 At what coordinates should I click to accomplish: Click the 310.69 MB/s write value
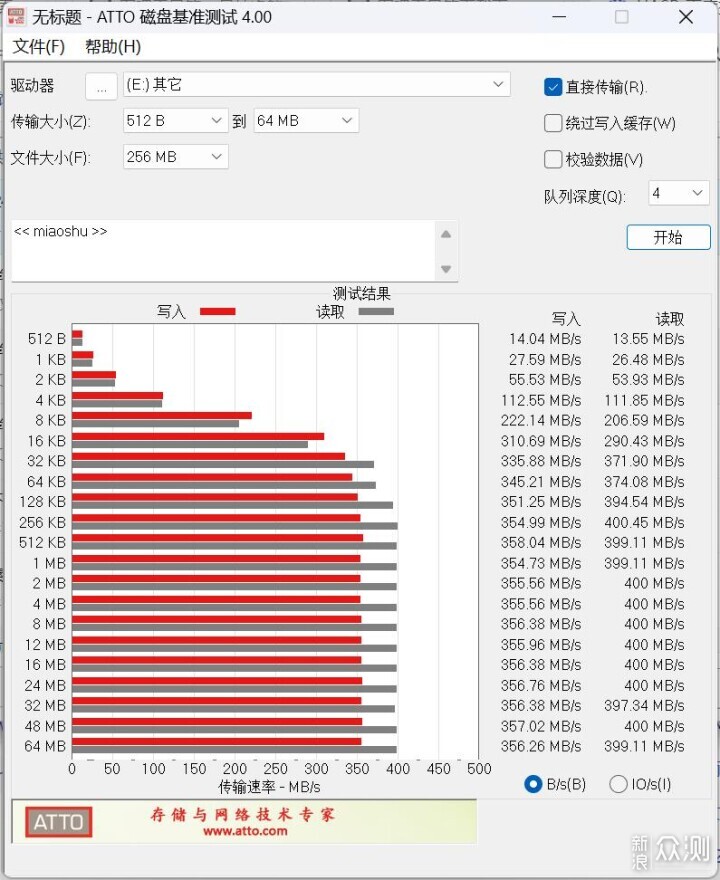[541, 441]
